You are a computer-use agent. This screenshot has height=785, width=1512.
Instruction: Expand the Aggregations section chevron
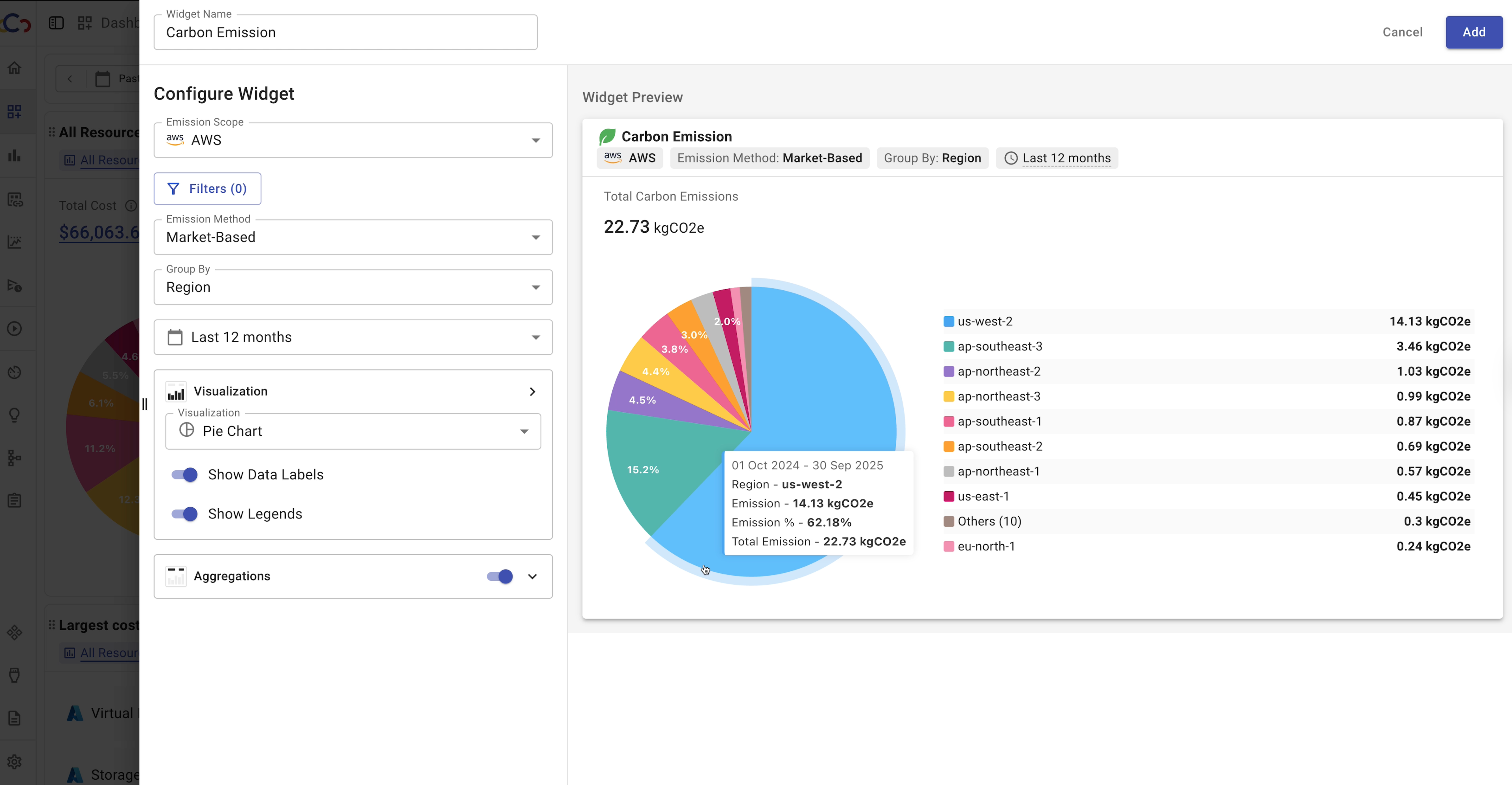532,576
